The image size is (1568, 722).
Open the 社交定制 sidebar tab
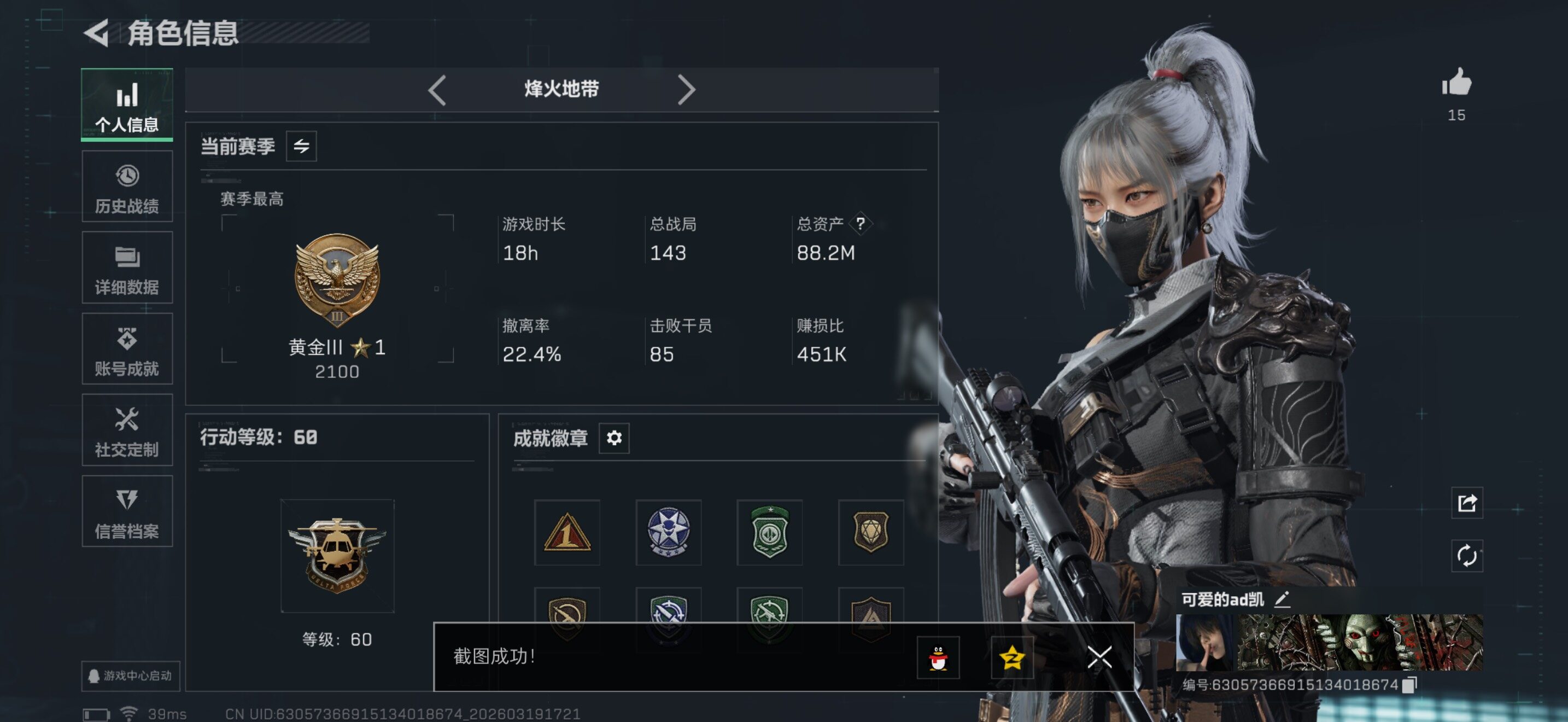pos(127,430)
